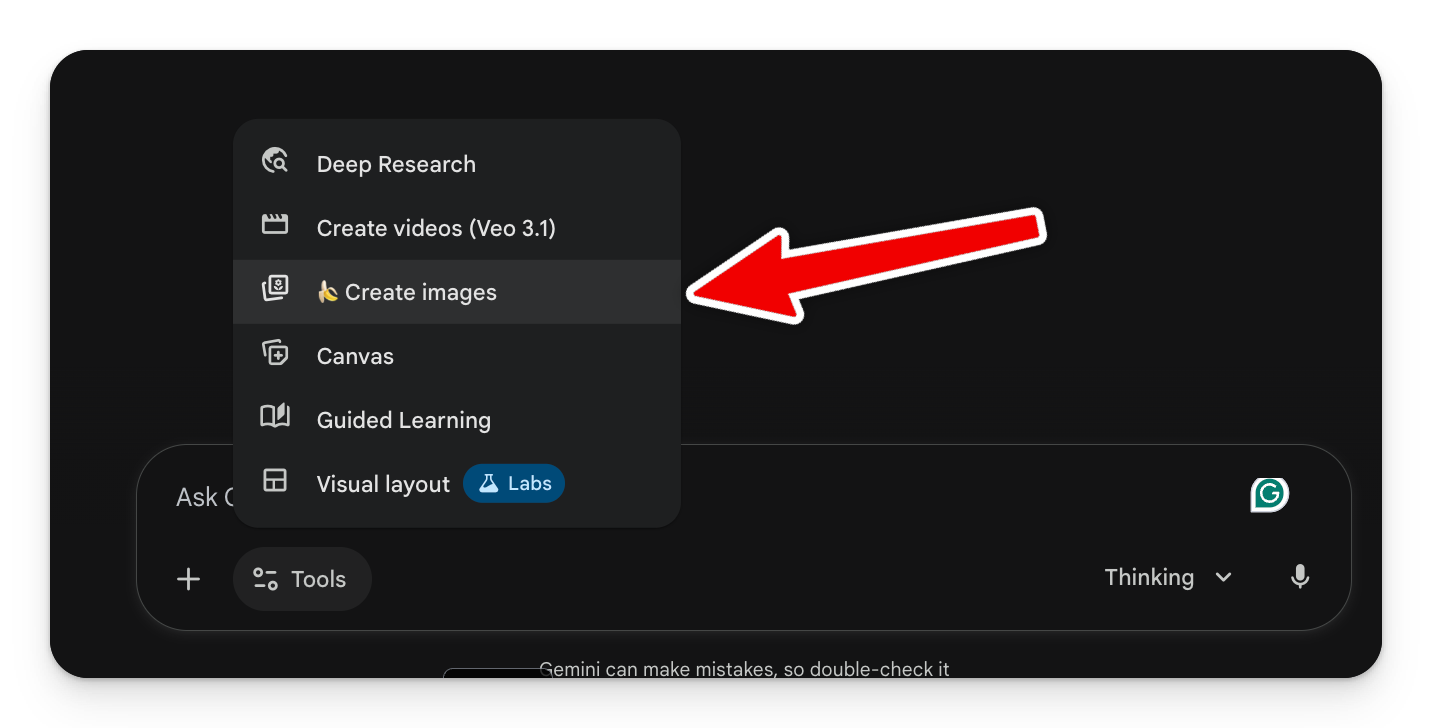1432x728 pixels.
Task: Click the plus icon to add files
Action: (x=189, y=579)
